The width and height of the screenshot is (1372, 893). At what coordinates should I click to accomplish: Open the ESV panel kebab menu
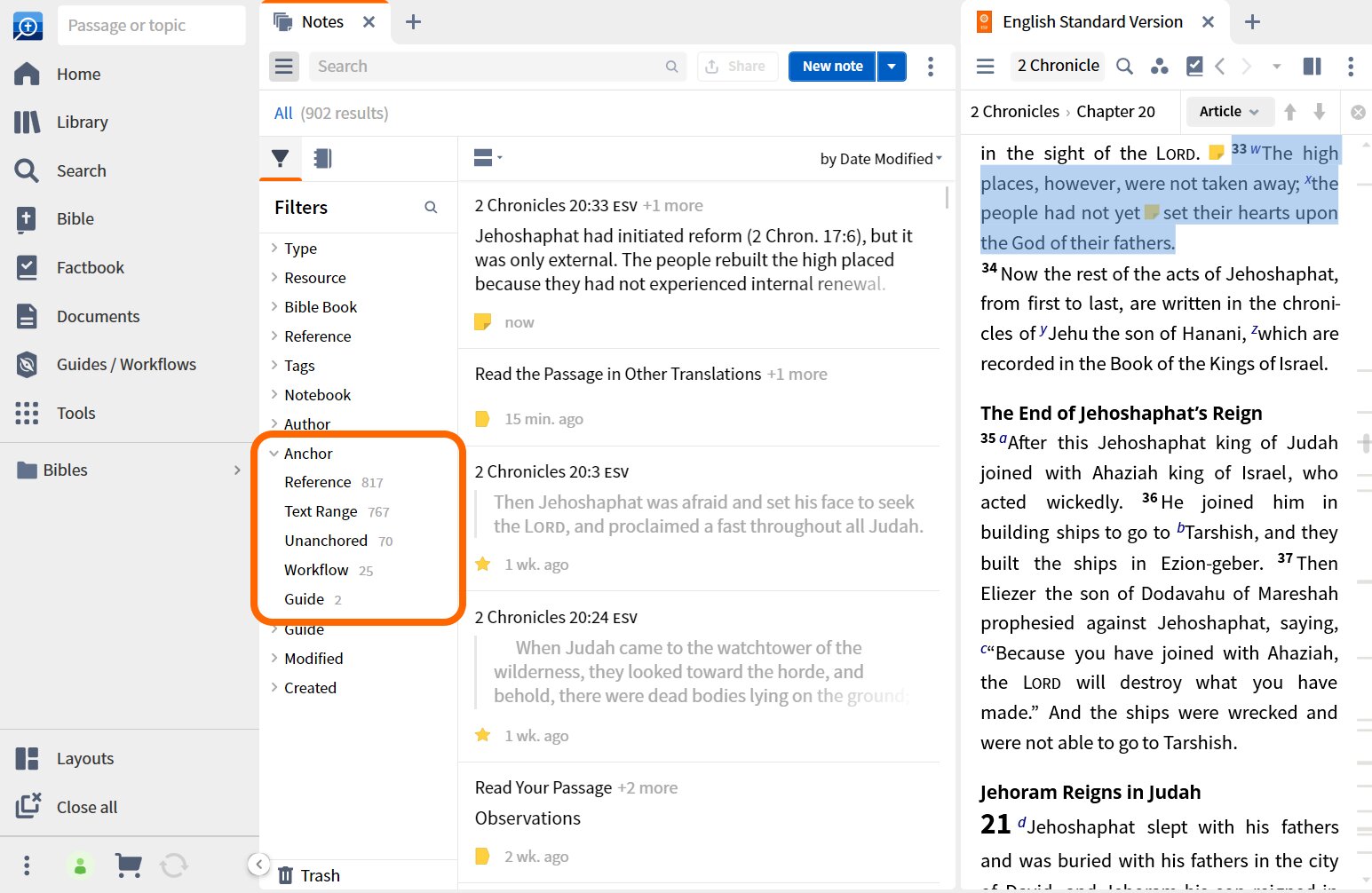[1351, 66]
